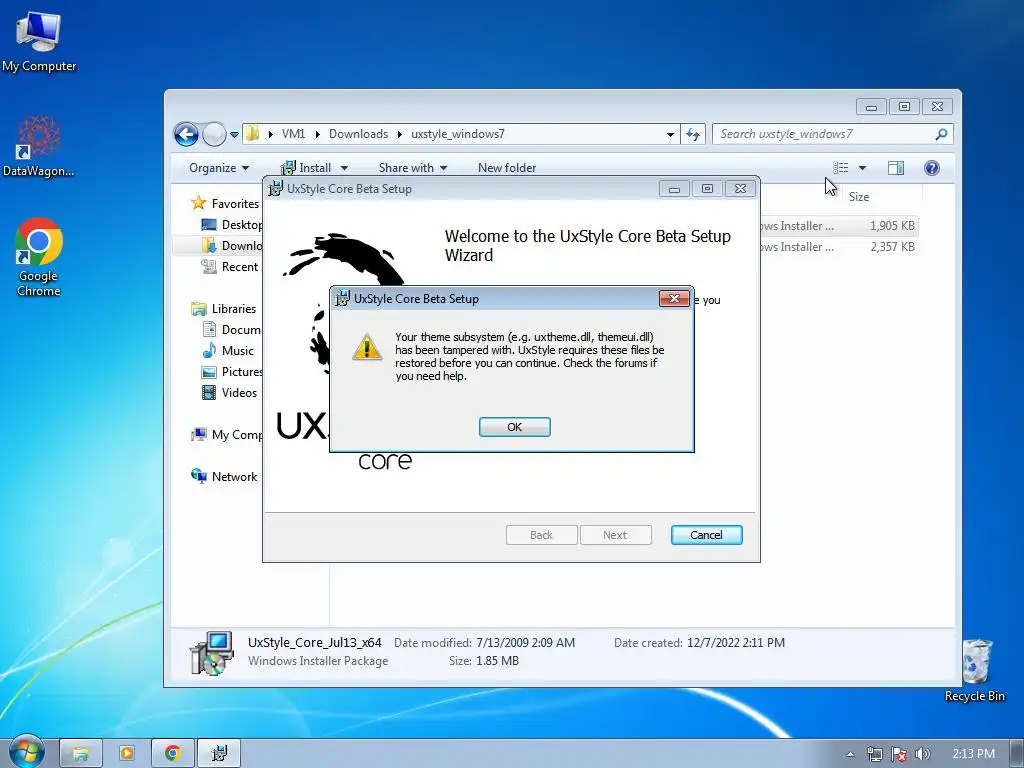The image size is (1024, 768).
Task: Expand the address bar previous locations dropdown
Action: (670, 135)
